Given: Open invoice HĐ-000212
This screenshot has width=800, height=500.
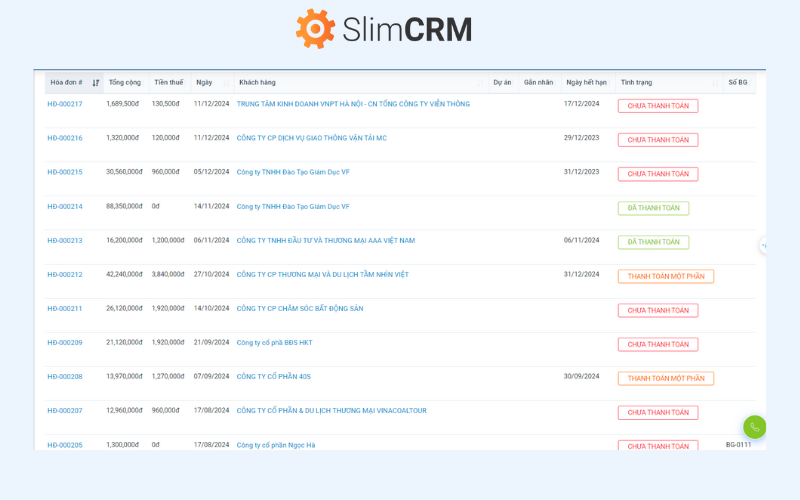Looking at the screenshot, I should point(65,274).
